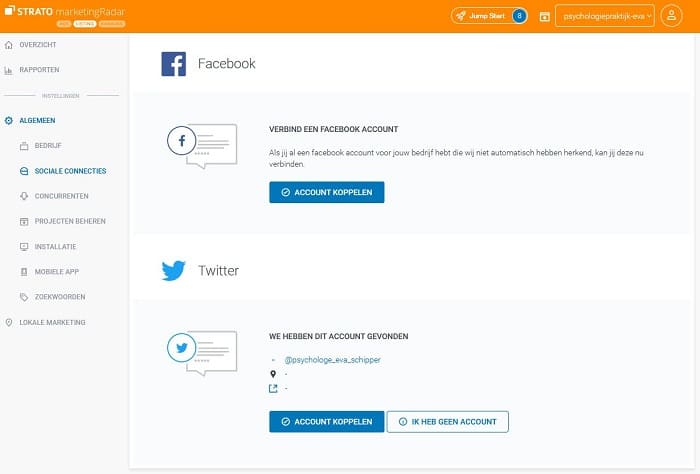Select Sociale Connecties in the sidebar
This screenshot has height=474, width=700.
(71, 171)
